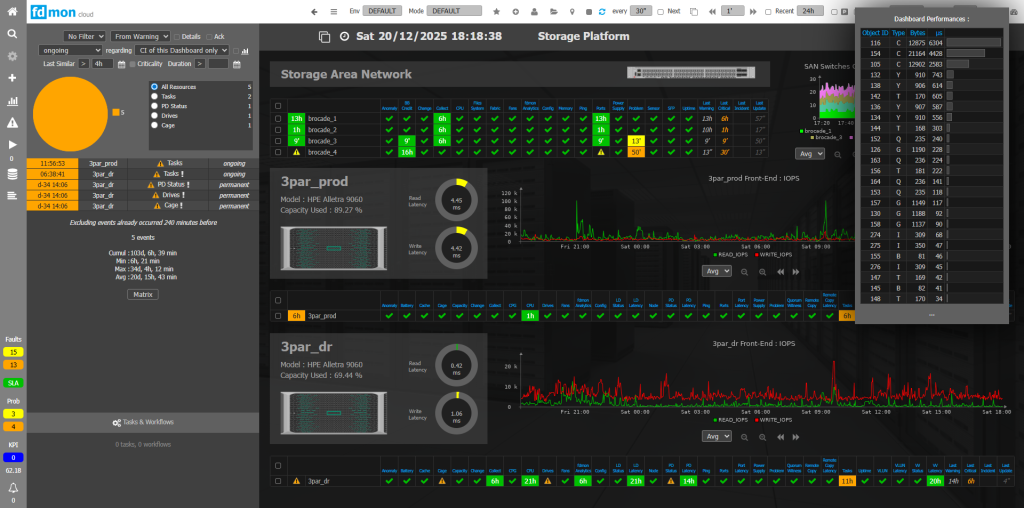Viewport: 1024px width, 508px height.
Task: Open the bar chart icon in the sidebar
Action: tap(12, 101)
